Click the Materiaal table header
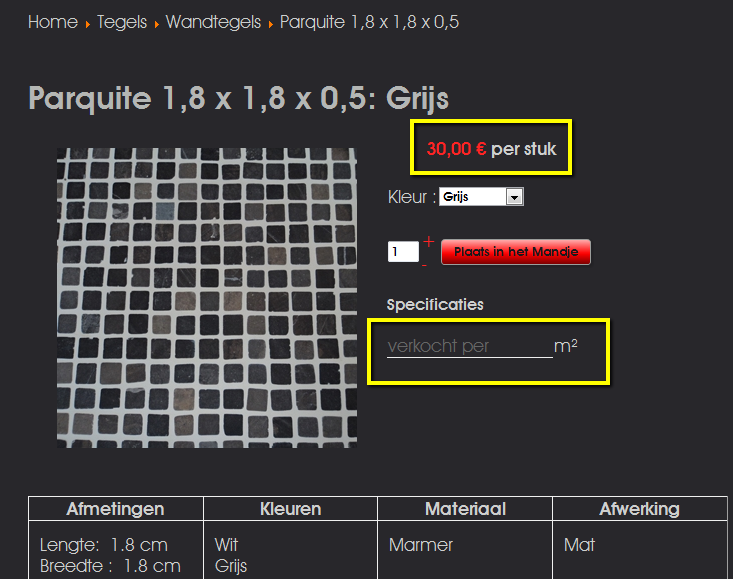This screenshot has width=733, height=579. click(x=466, y=509)
